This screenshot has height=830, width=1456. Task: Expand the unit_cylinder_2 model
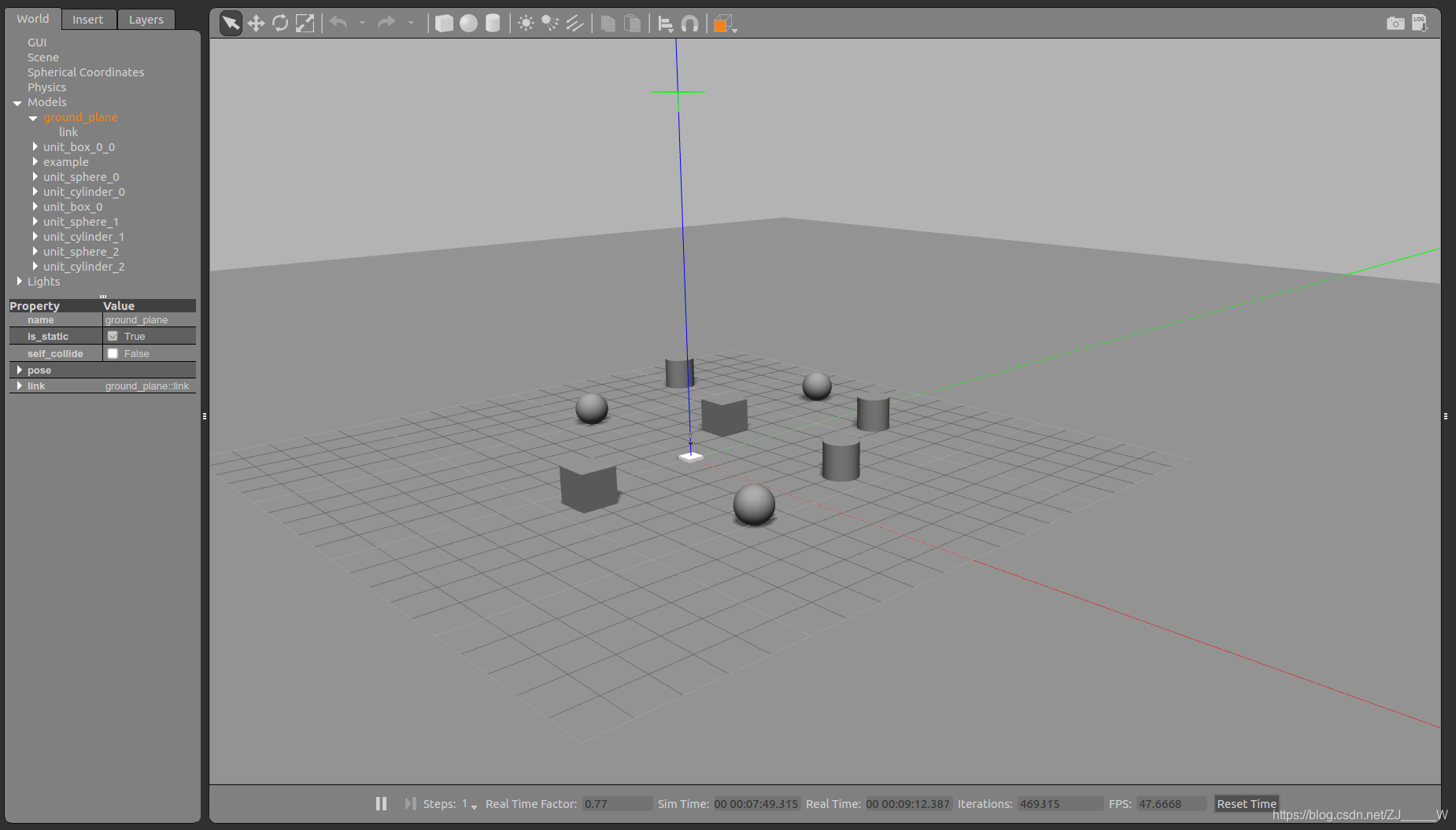35,267
